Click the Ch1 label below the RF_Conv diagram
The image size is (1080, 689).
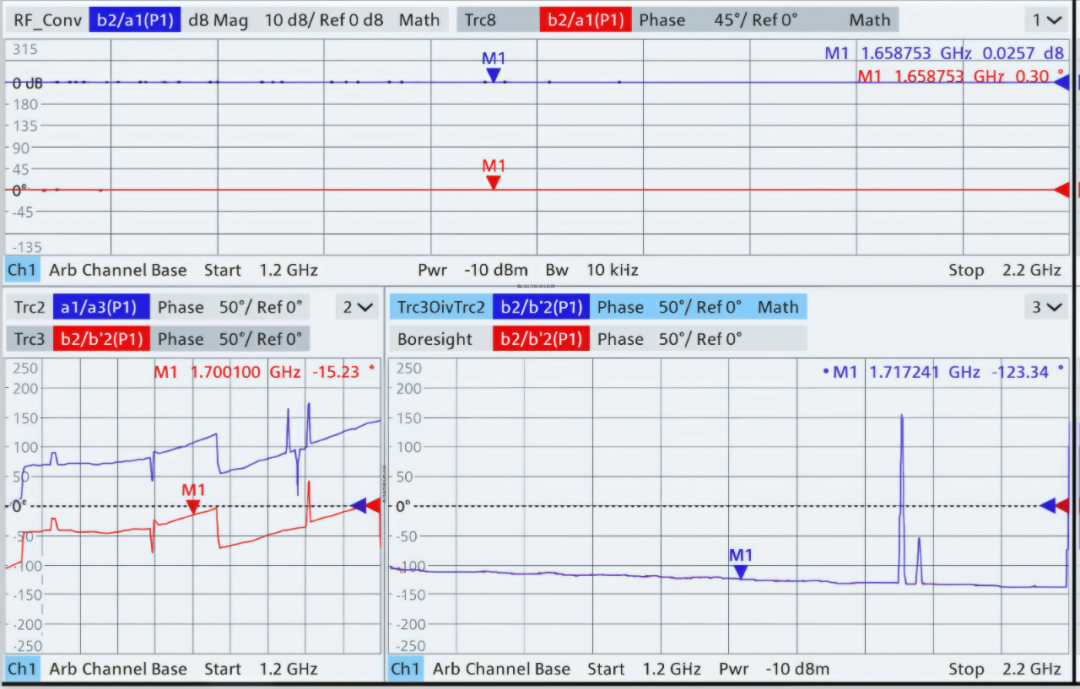coord(21,270)
